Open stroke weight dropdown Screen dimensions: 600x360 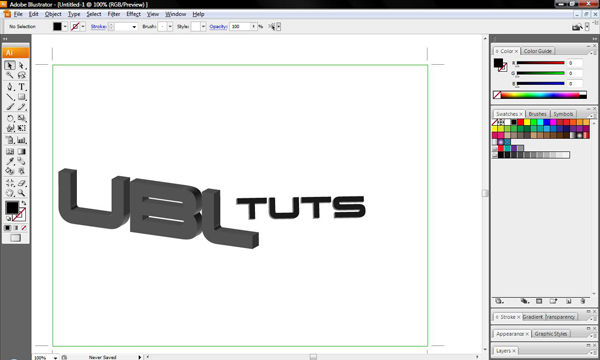coord(134,26)
